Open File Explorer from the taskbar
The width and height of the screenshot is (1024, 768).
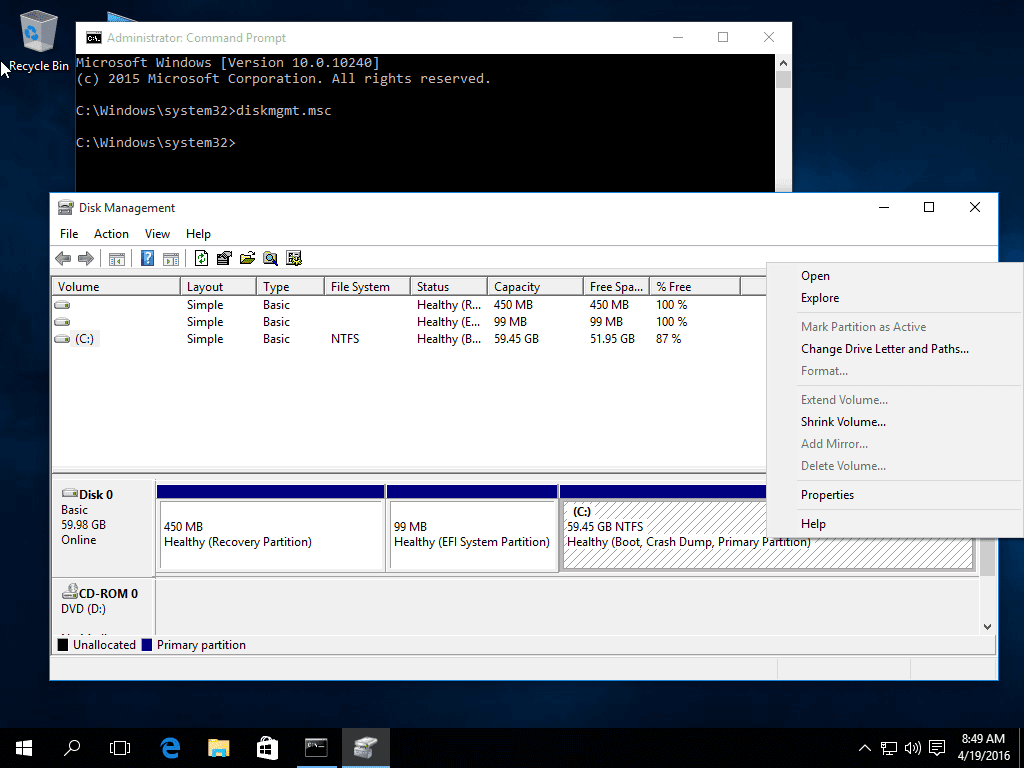pyautogui.click(x=219, y=748)
